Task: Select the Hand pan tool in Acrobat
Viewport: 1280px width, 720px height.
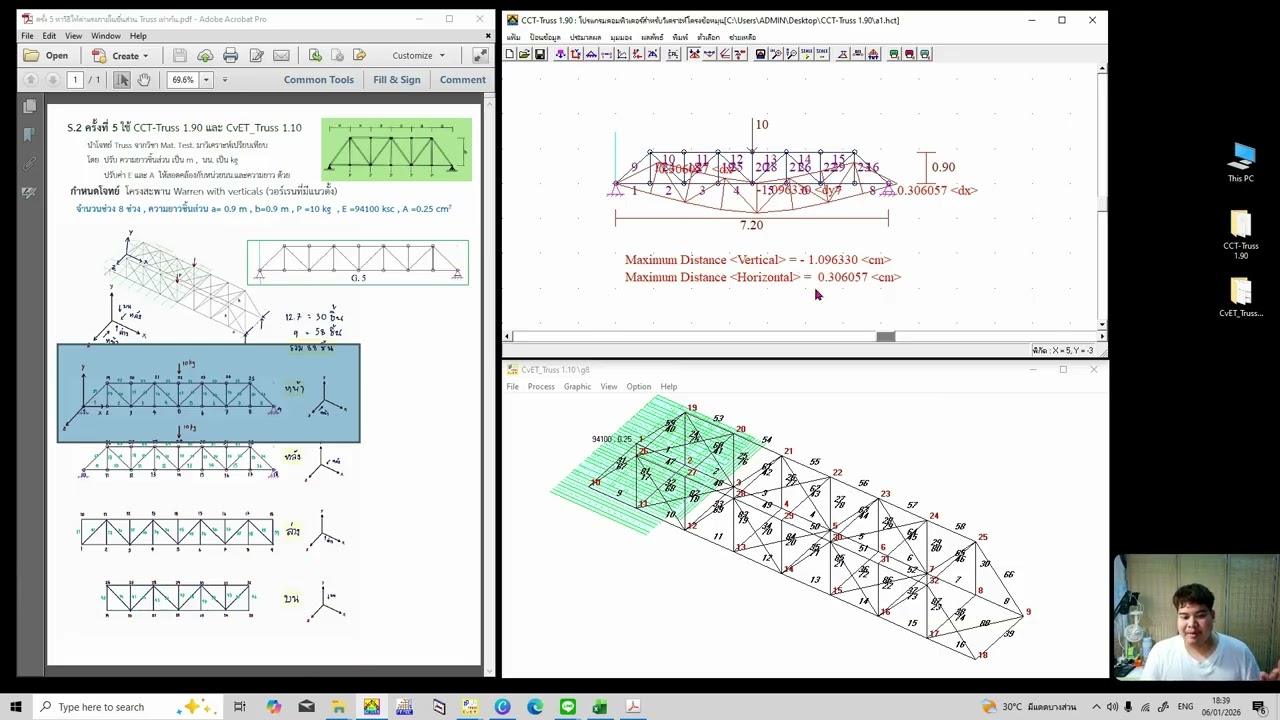Action: pyautogui.click(x=144, y=79)
